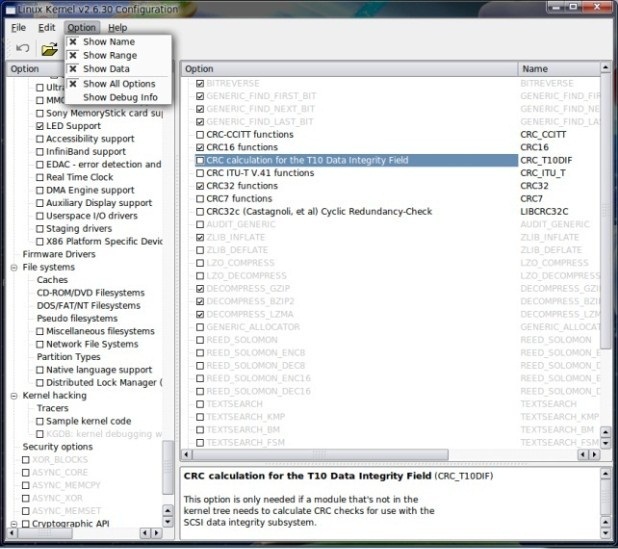Expand the Cryptographic API tree node
The width and height of the screenshot is (618, 549).
point(14,524)
